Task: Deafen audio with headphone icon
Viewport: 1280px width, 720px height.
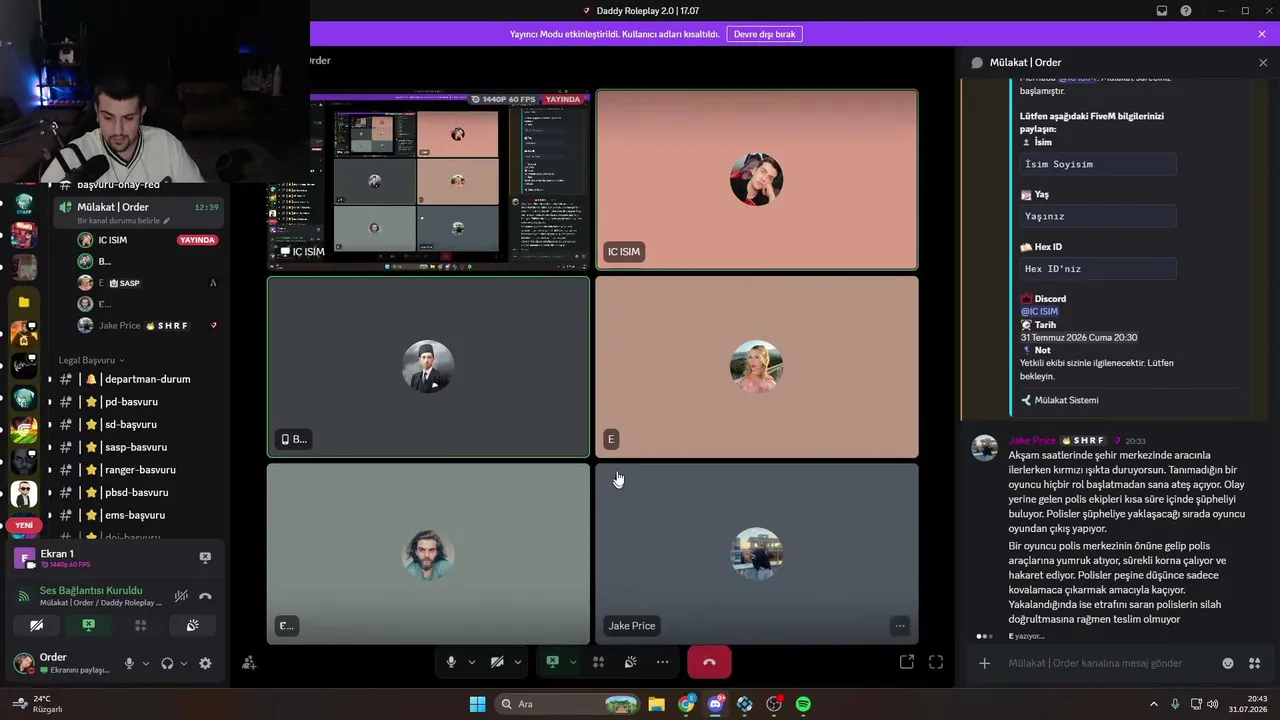Action: 167,663
